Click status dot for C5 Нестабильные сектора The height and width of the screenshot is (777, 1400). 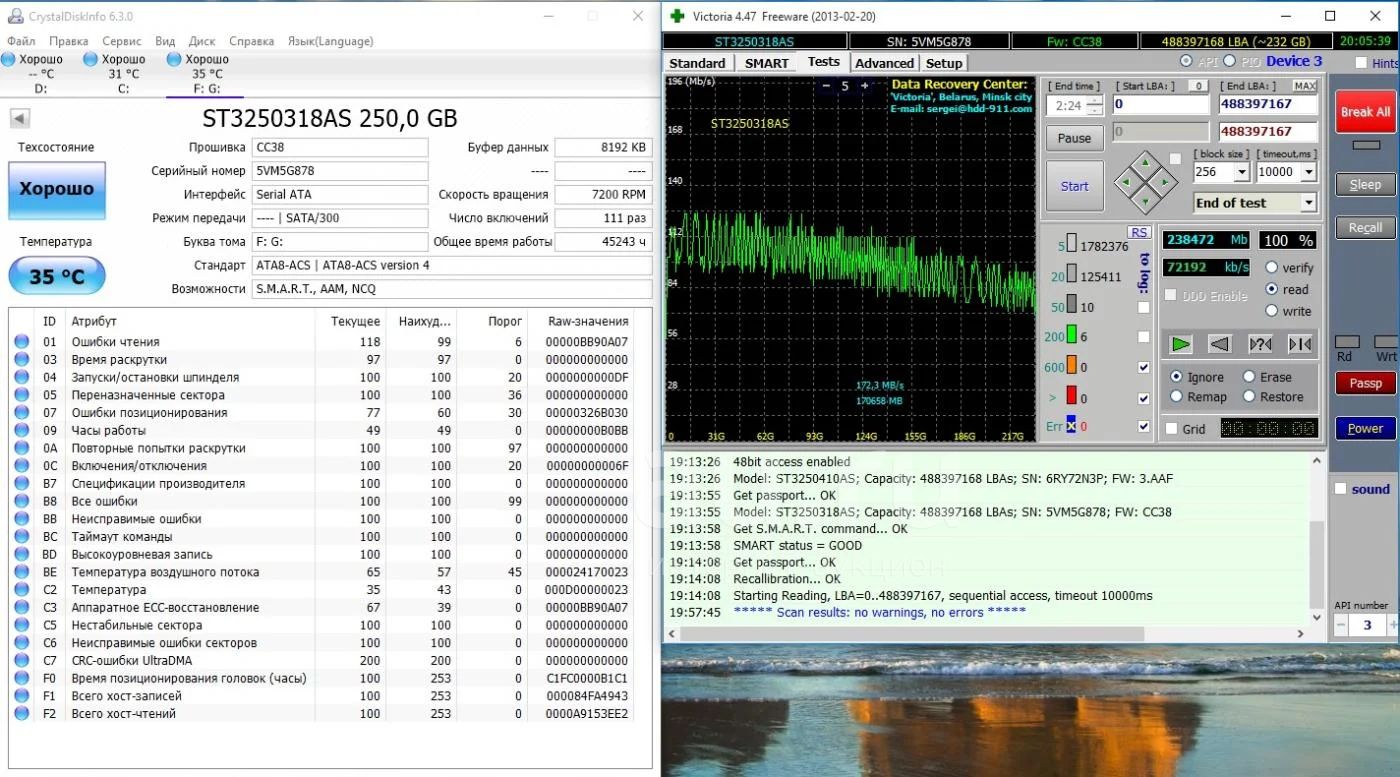21,625
